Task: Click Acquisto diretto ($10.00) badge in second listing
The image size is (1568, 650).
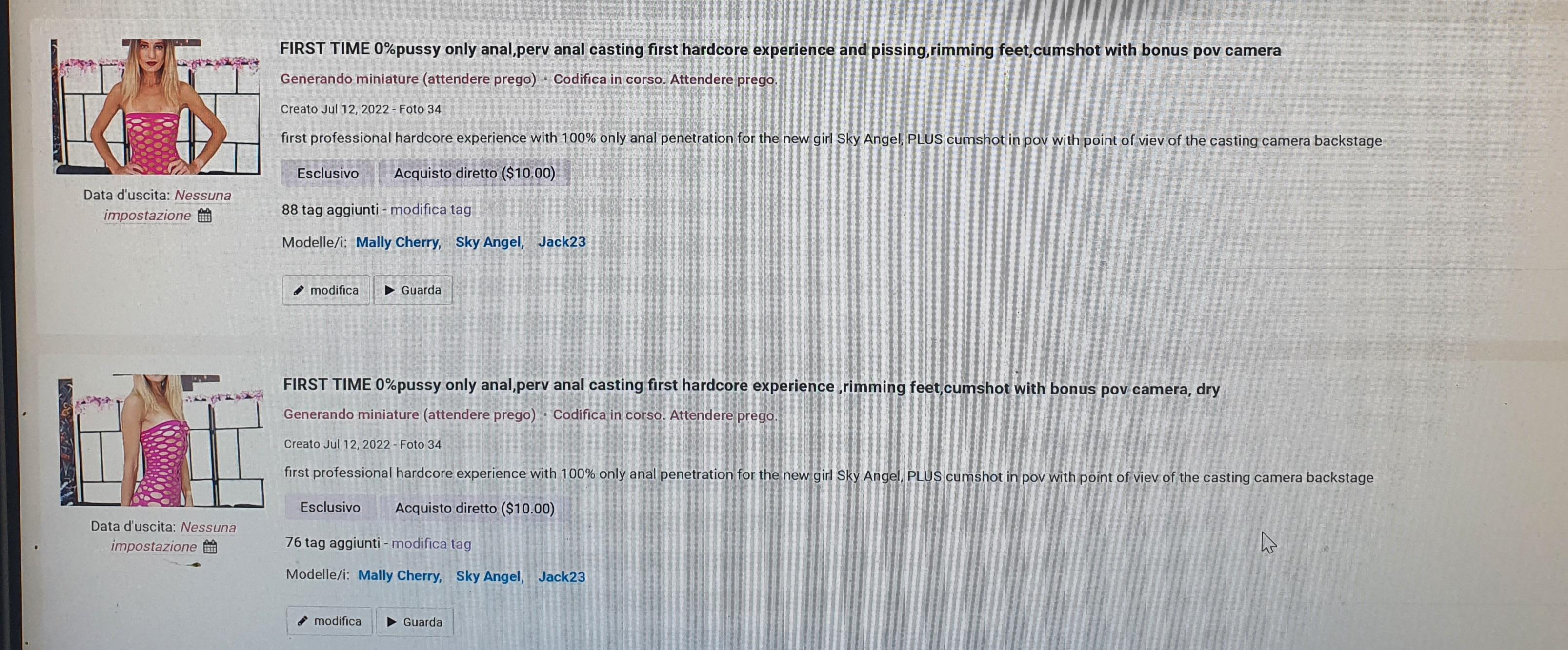Action: (x=475, y=508)
